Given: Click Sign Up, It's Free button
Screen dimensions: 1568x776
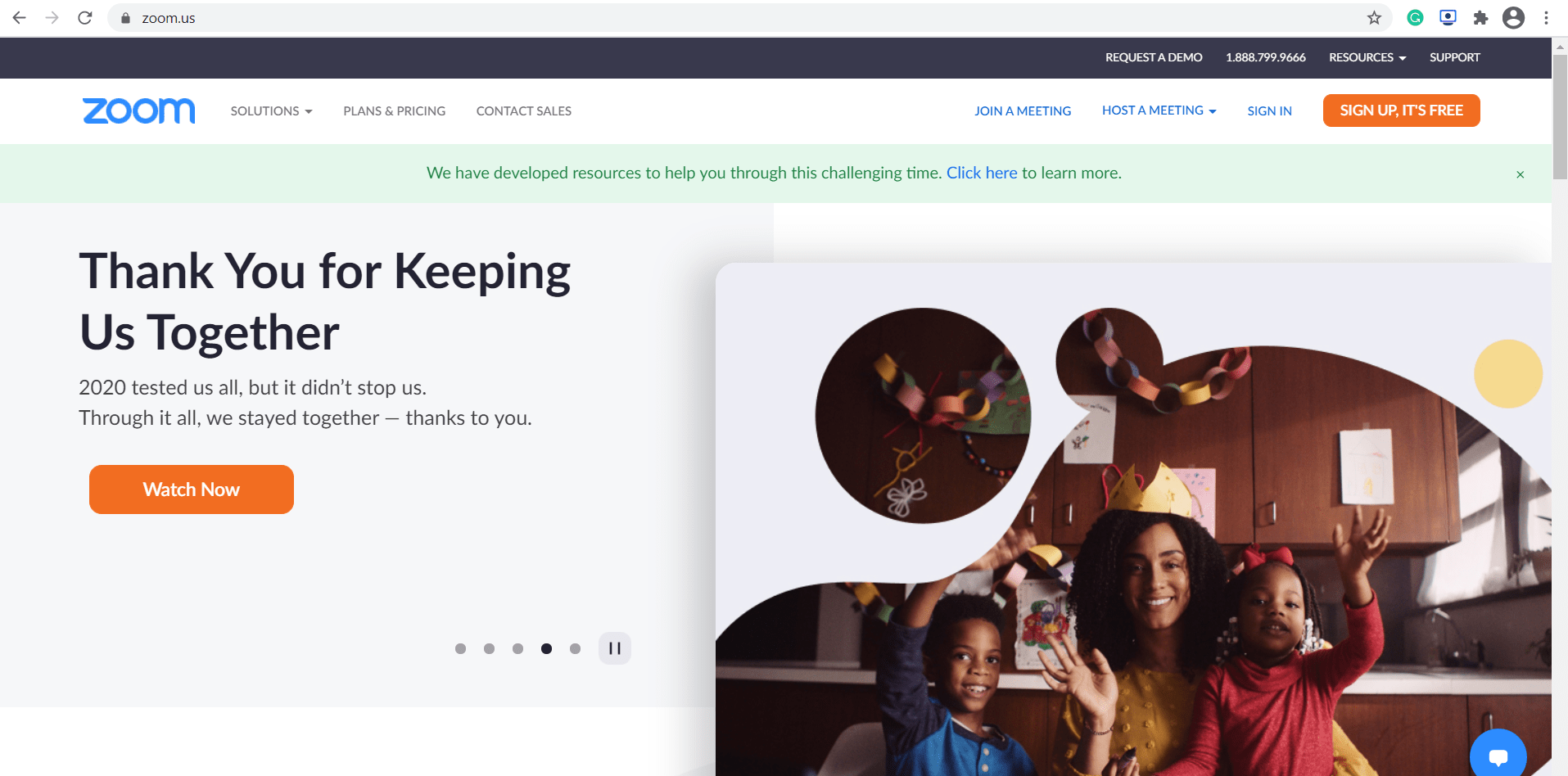Looking at the screenshot, I should point(1401,111).
